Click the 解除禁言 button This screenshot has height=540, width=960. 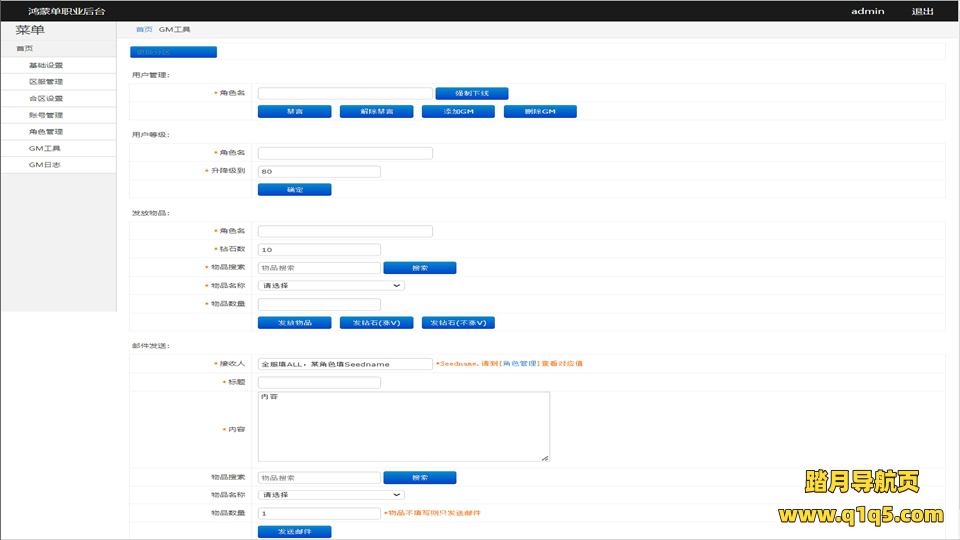[x=376, y=112]
